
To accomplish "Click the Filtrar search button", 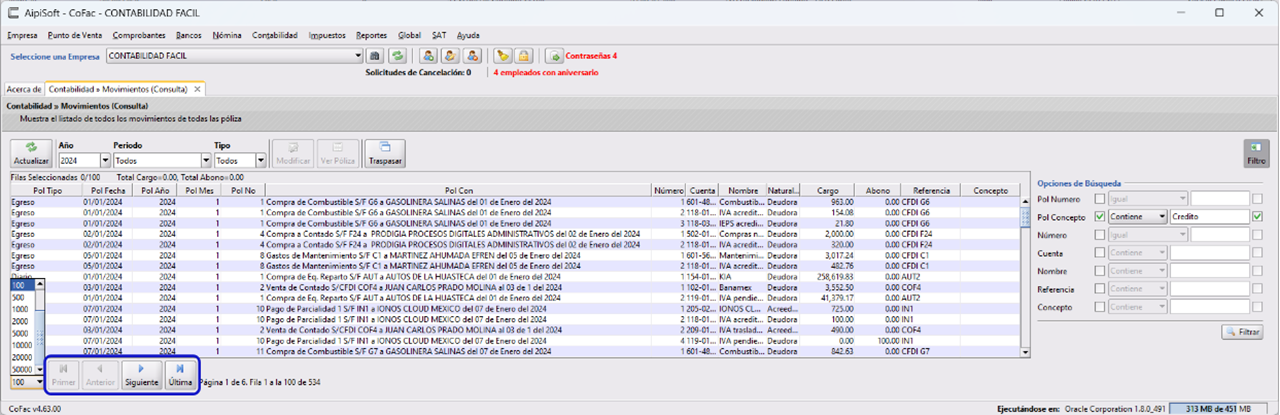I will point(1243,331).
